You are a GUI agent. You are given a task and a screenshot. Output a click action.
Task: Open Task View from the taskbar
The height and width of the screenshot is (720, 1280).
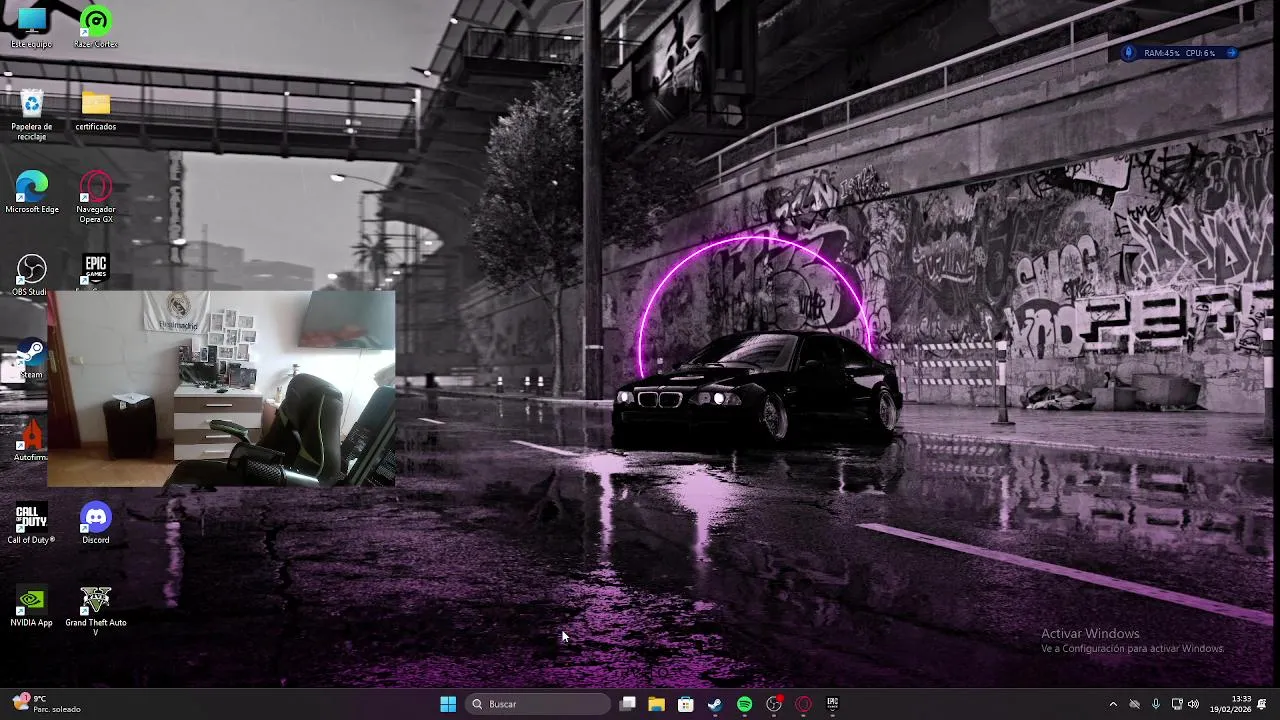coord(628,704)
